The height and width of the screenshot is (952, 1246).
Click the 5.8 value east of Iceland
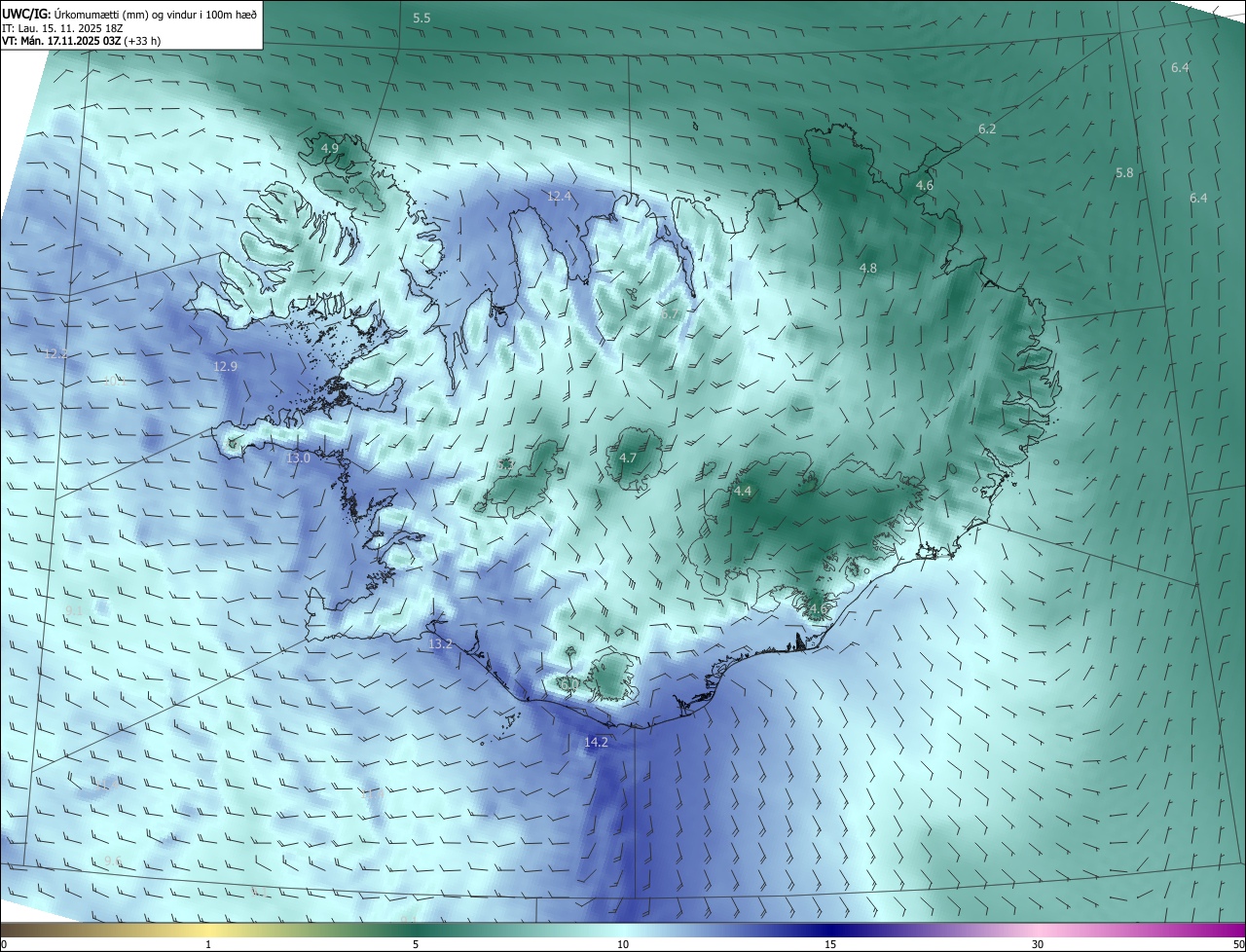click(1124, 172)
